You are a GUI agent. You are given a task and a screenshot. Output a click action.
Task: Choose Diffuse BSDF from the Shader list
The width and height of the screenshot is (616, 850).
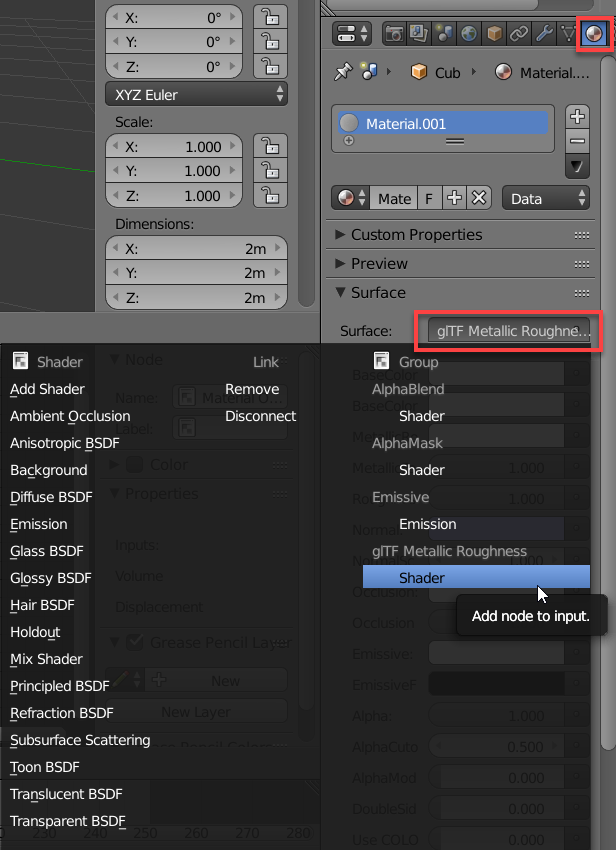pyautogui.click(x=51, y=497)
